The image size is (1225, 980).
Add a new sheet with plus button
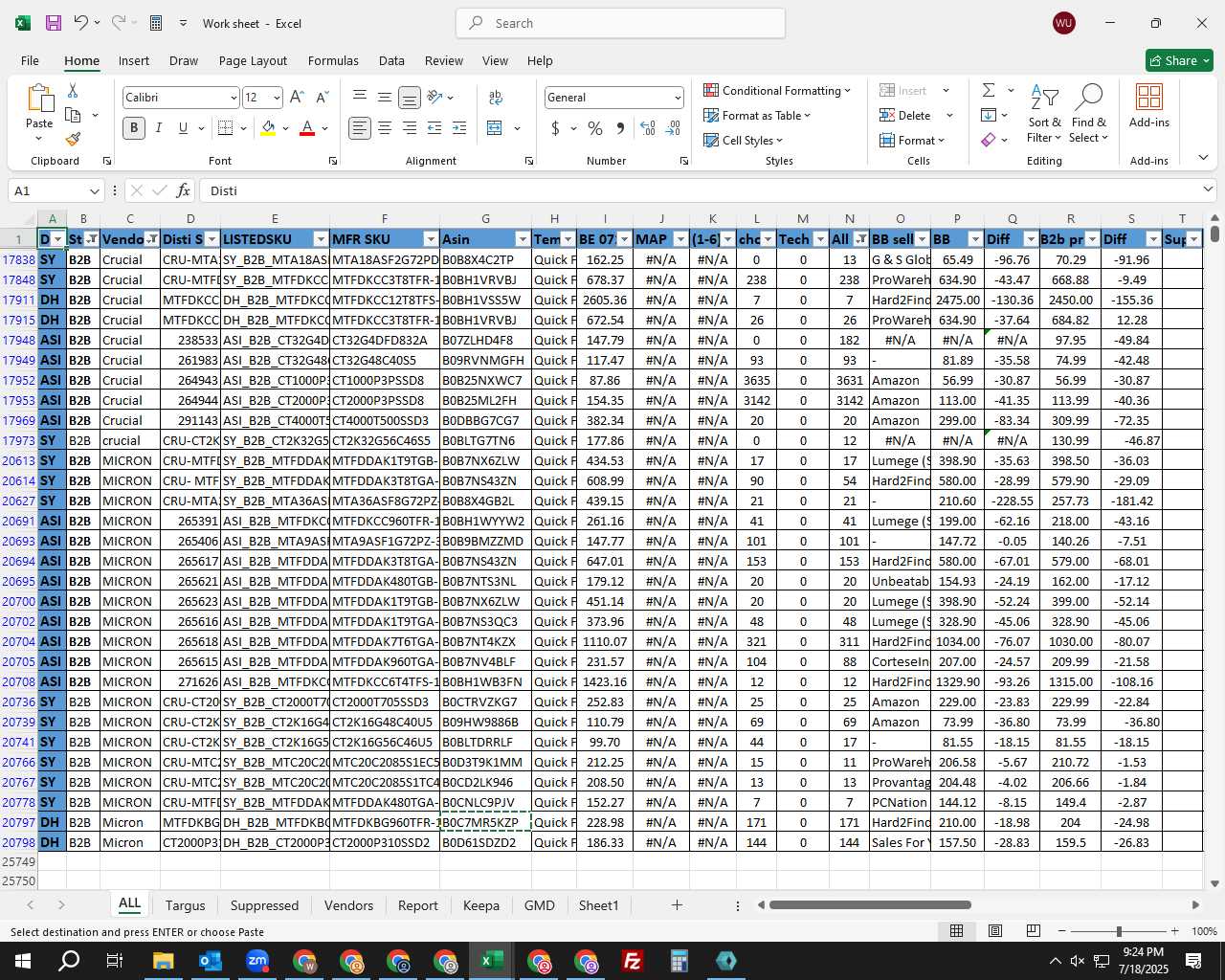click(677, 905)
